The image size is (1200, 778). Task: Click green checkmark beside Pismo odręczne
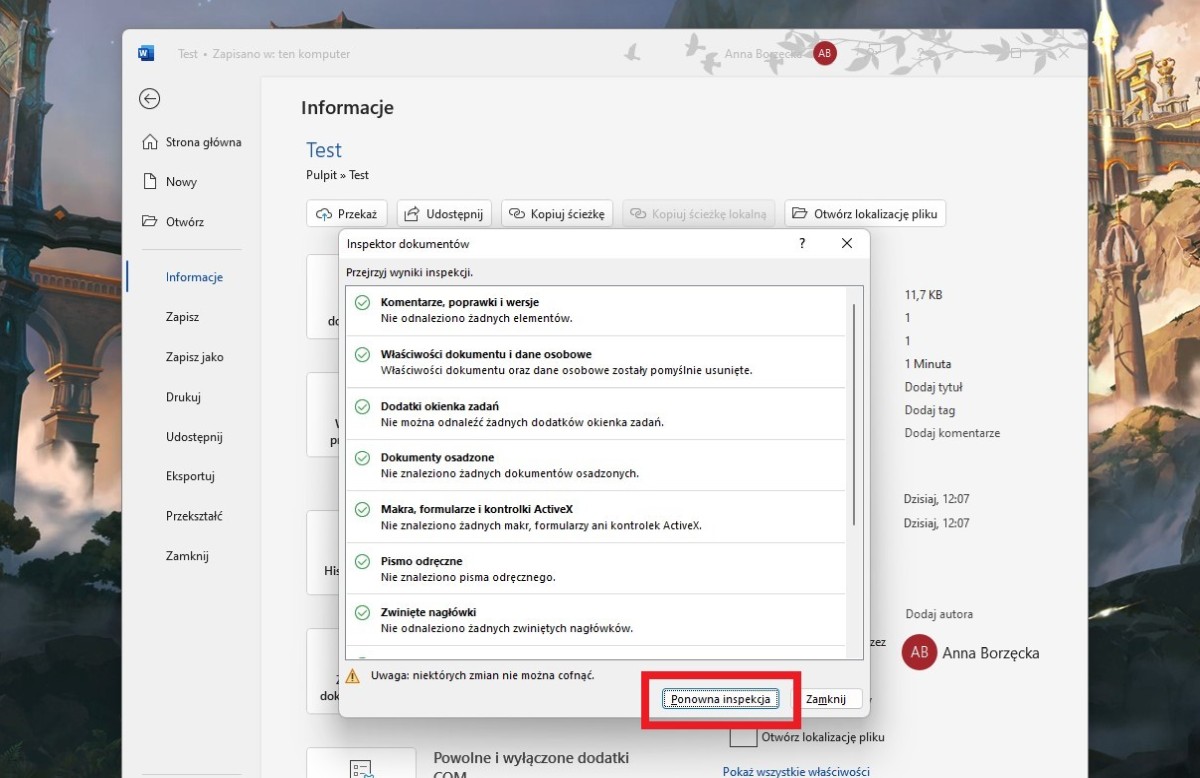(x=362, y=562)
